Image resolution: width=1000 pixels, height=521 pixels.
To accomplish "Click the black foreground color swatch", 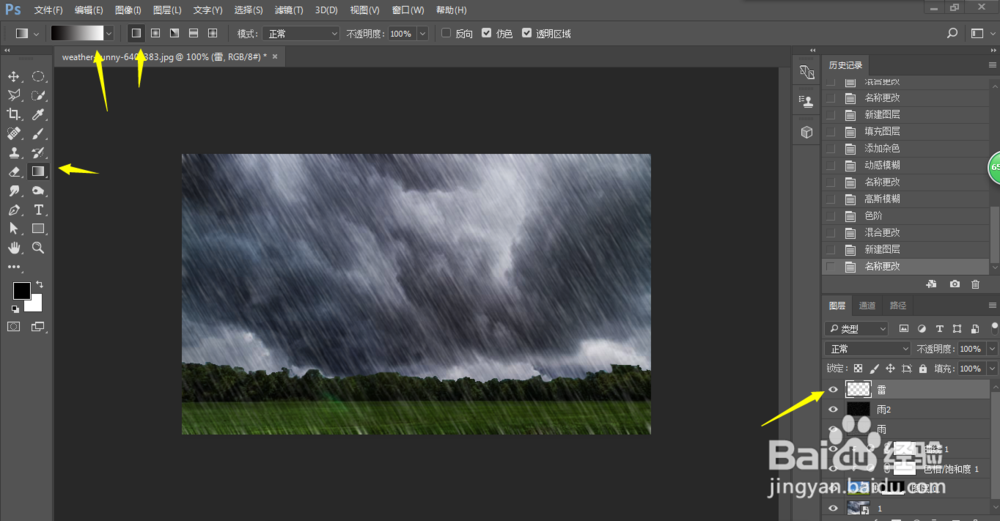I will [21, 291].
